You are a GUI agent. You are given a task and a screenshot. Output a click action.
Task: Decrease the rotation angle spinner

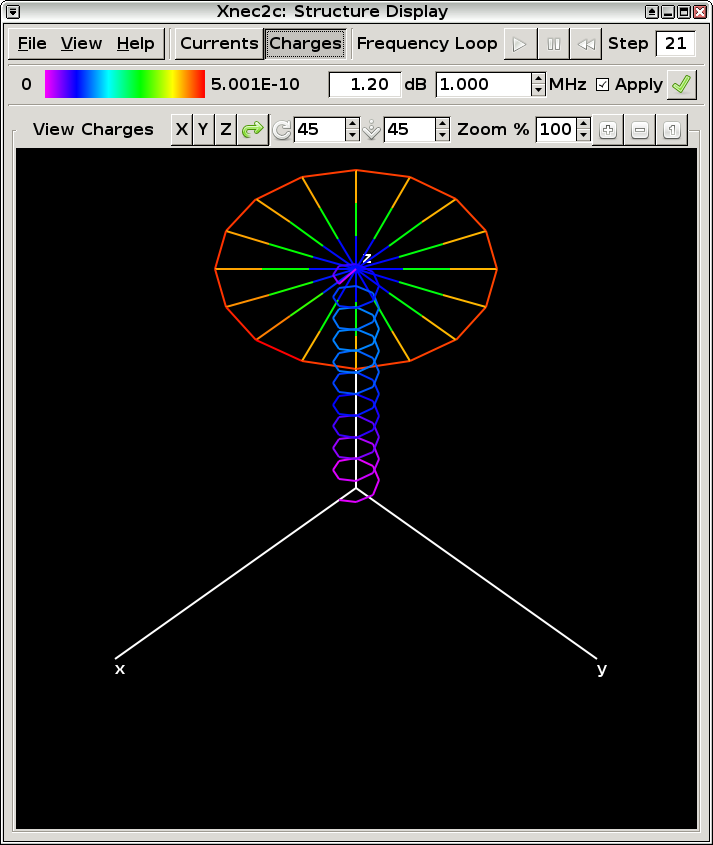[x=352, y=136]
